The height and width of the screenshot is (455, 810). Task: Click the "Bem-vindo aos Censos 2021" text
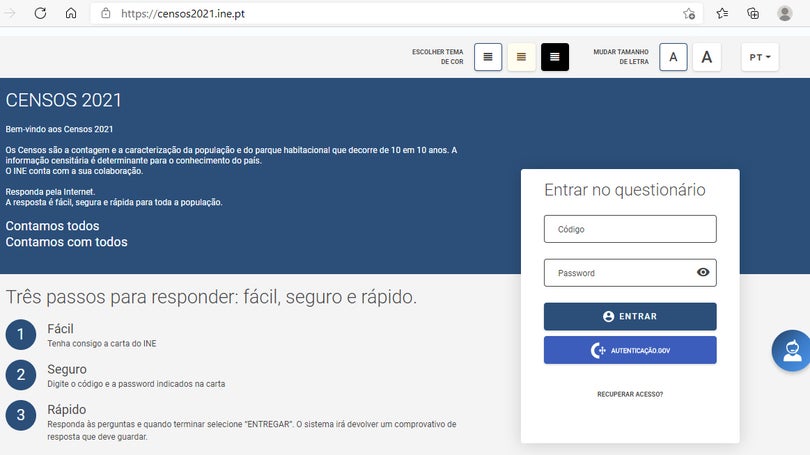(59, 129)
